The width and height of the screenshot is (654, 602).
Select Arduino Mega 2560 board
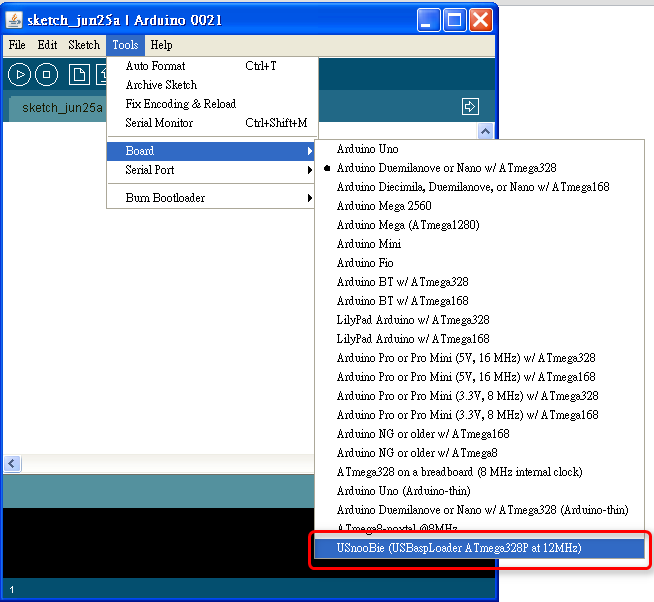tap(480, 206)
